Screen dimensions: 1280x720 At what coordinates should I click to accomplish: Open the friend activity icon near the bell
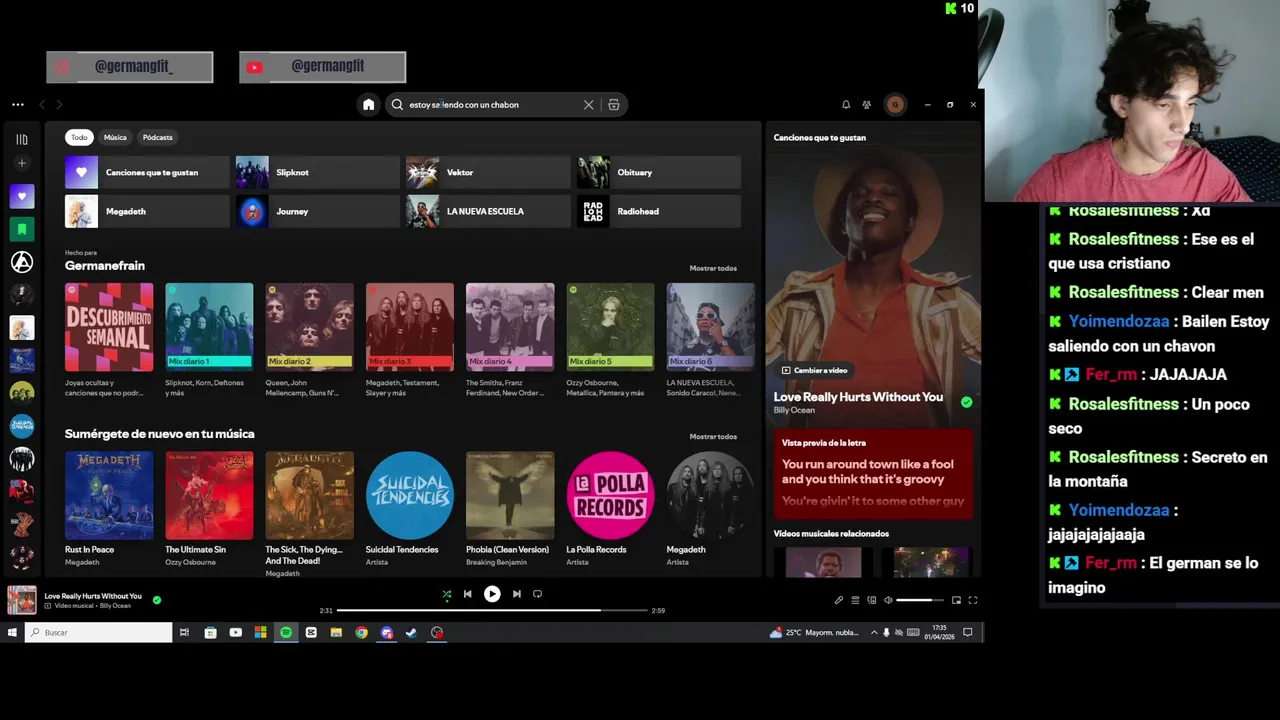tap(867, 104)
